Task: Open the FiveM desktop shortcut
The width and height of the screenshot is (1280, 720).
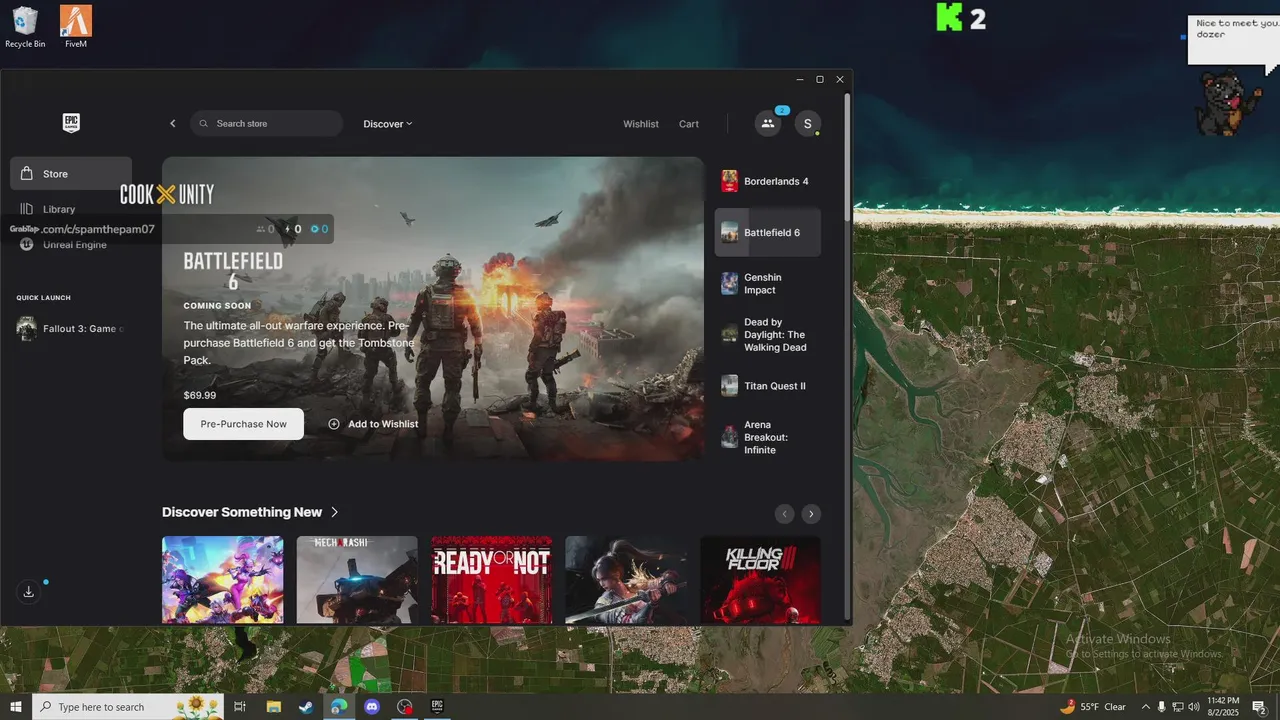Action: 76,27
